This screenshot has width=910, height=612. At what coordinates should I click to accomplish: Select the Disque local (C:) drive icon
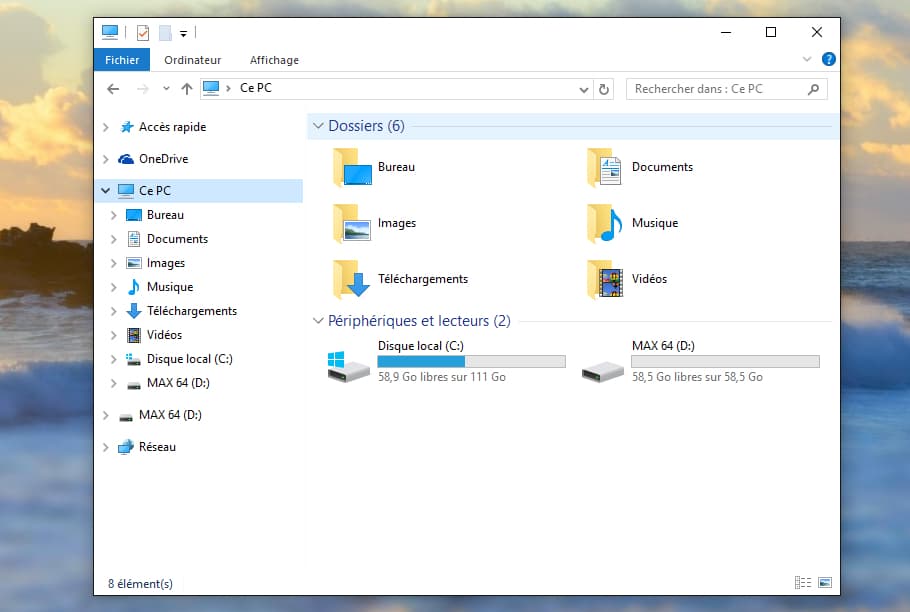click(349, 365)
